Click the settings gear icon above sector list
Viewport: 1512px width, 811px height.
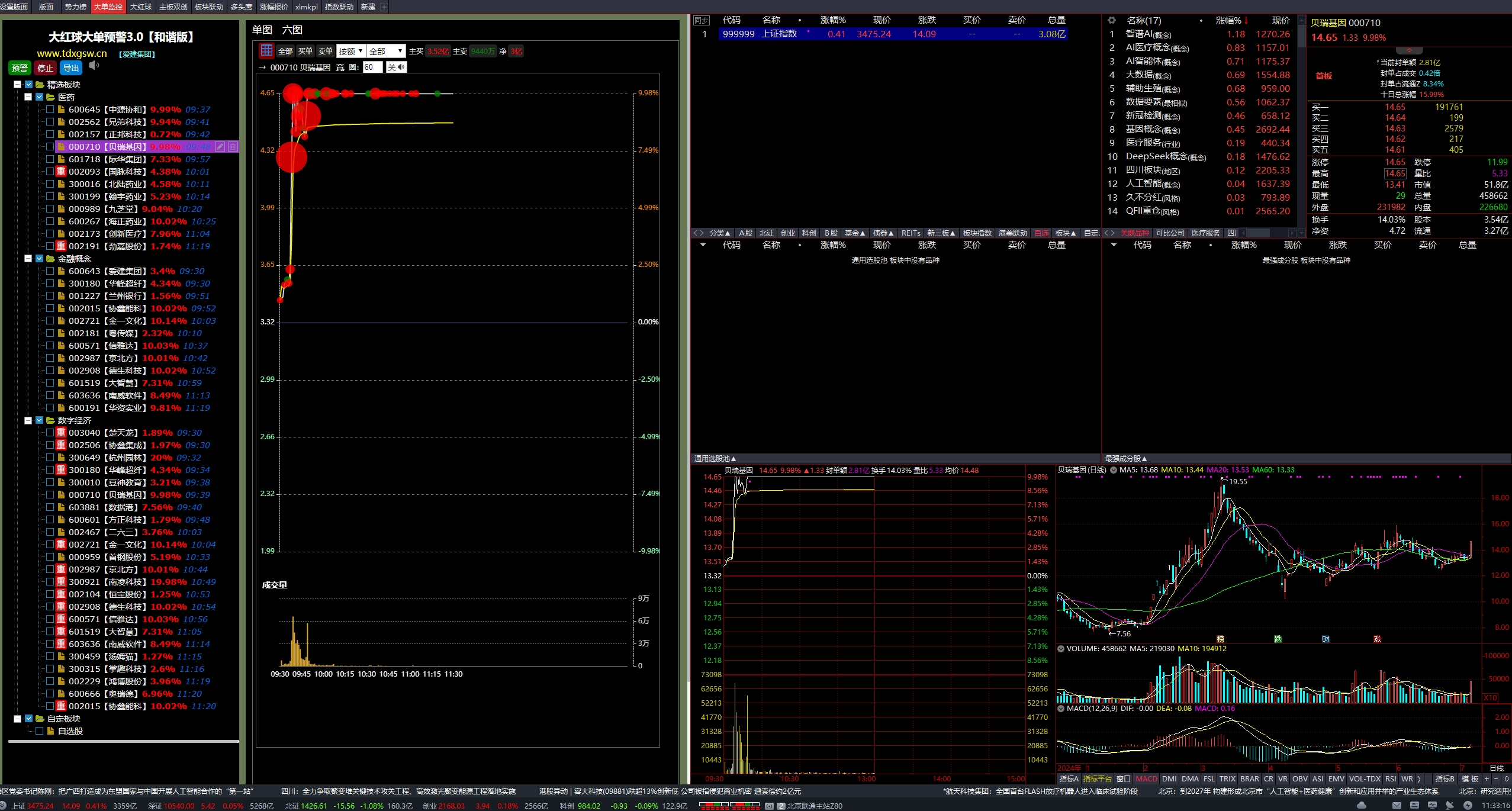(x=1111, y=20)
